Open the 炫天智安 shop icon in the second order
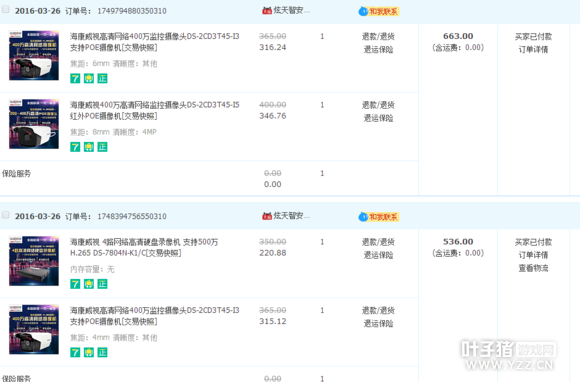The image size is (580, 382). click(x=267, y=216)
